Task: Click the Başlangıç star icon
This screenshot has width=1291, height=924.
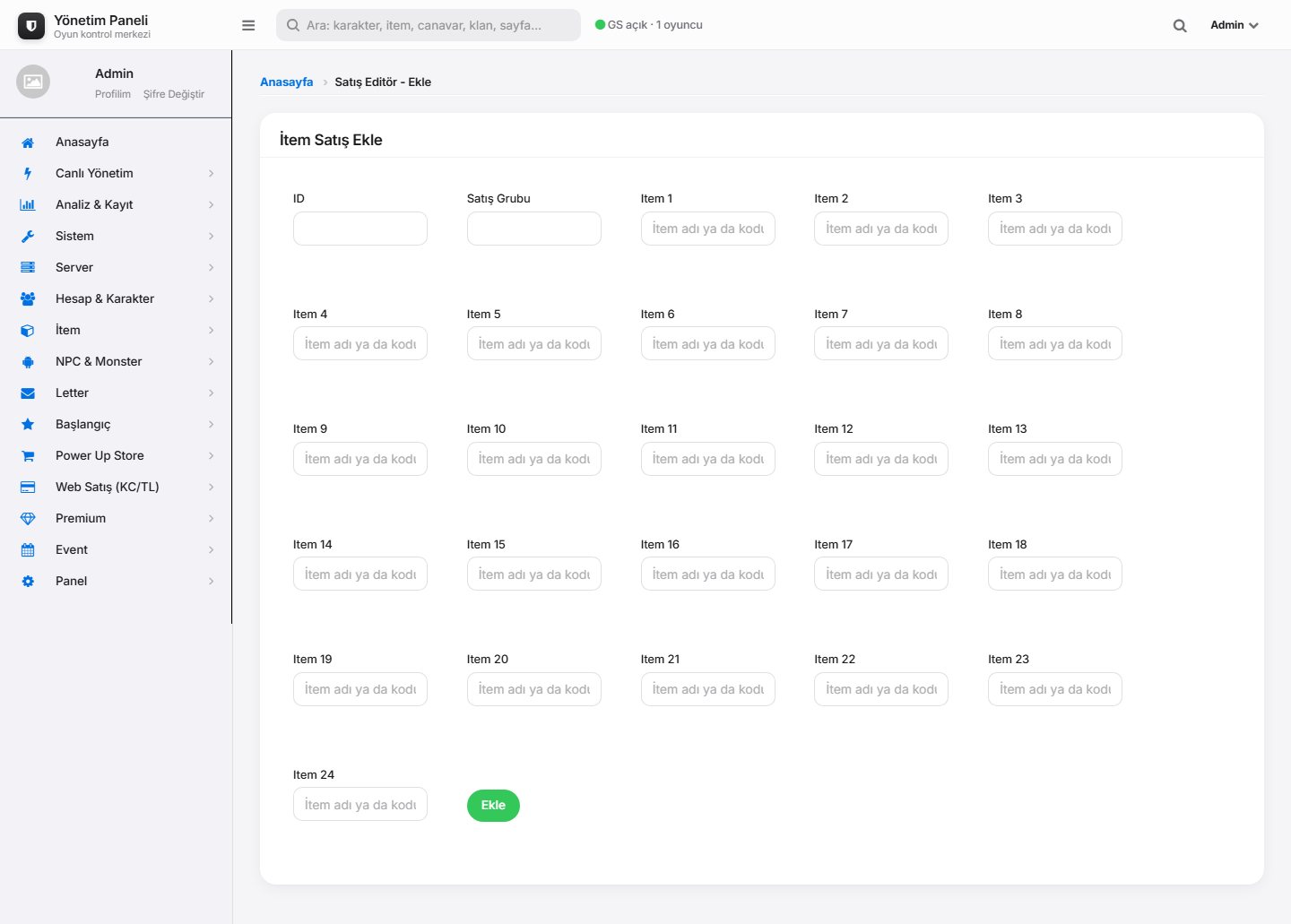Action: pos(28,425)
